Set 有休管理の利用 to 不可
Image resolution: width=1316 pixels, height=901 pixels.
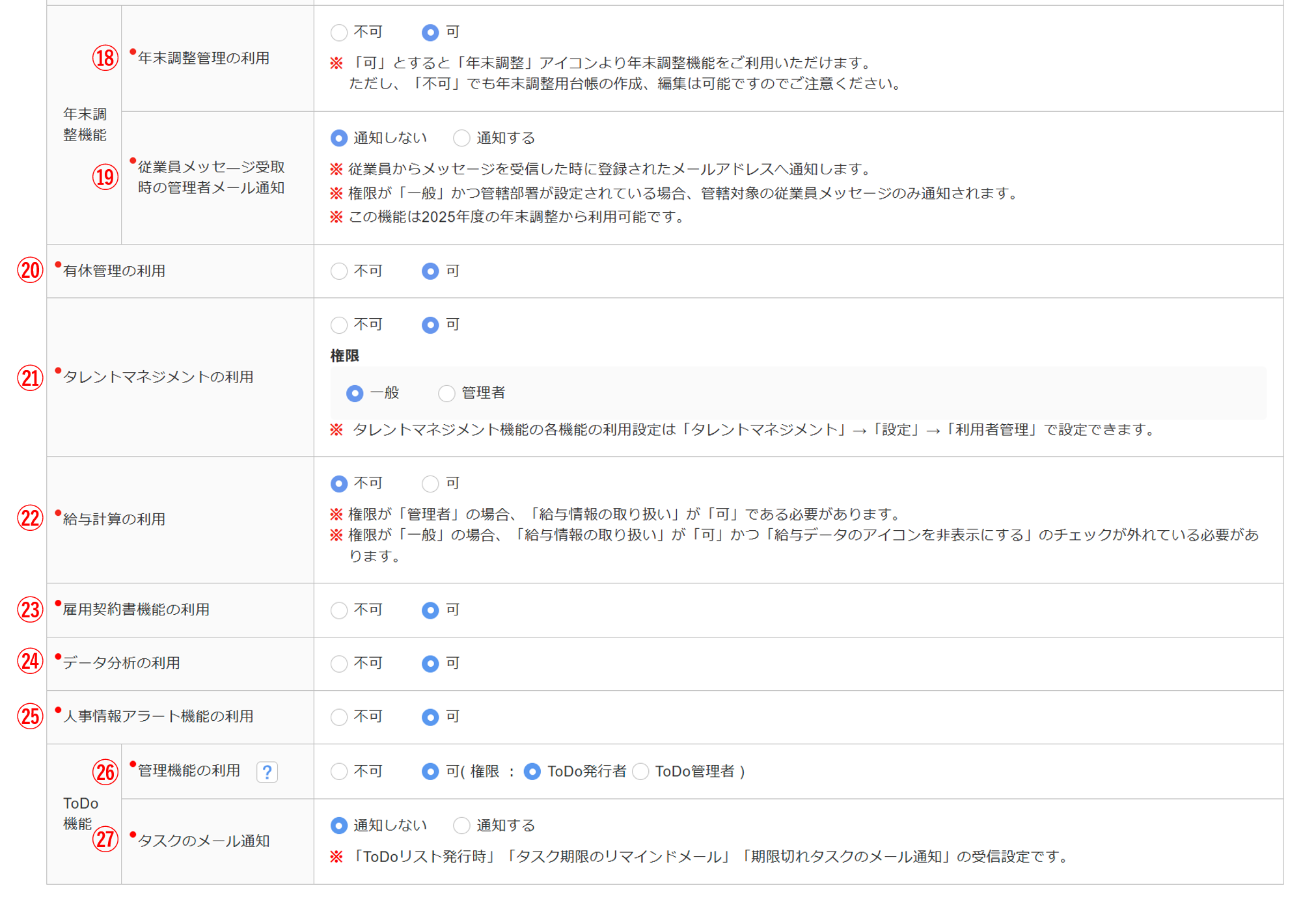(x=338, y=271)
